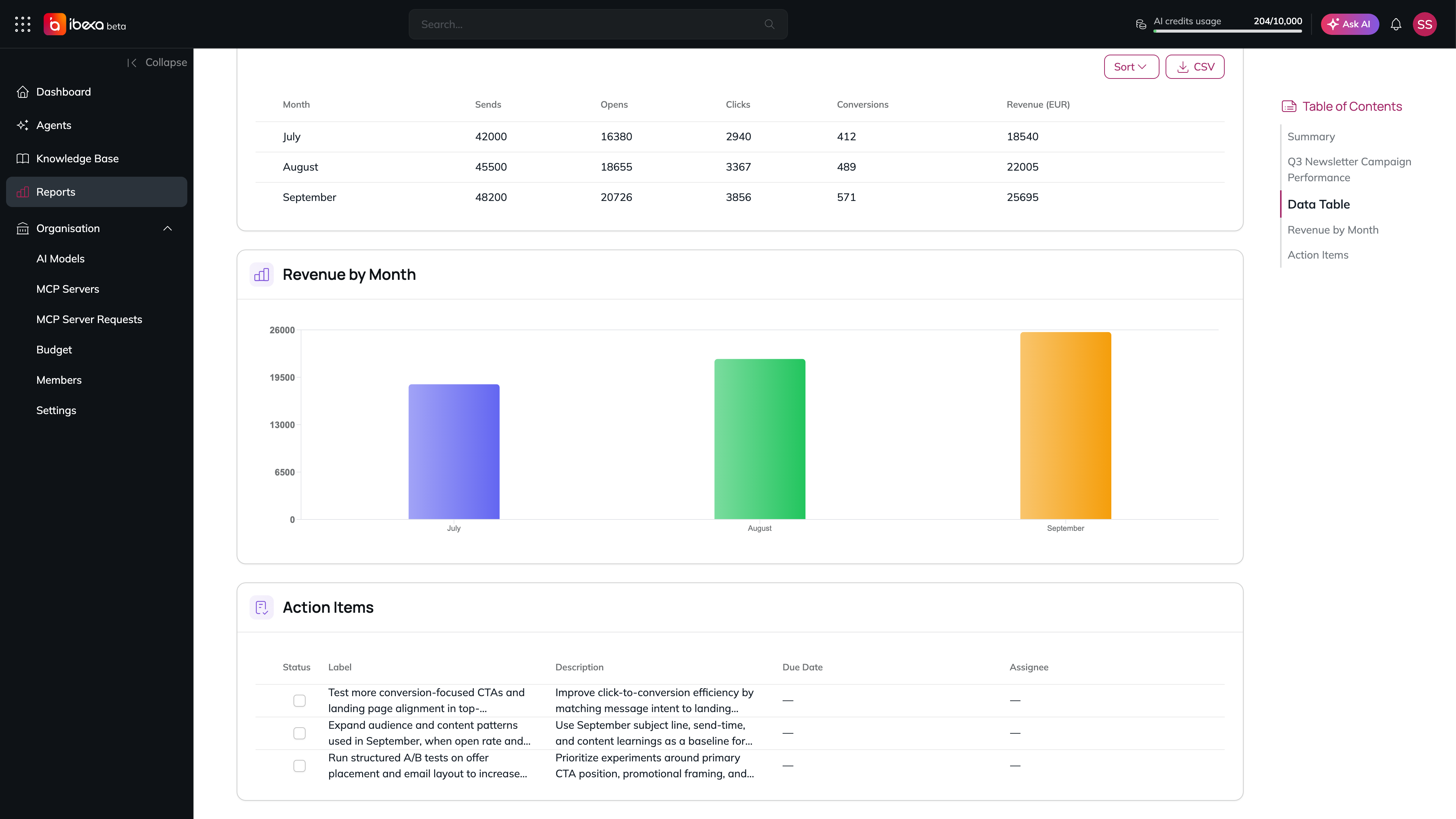Click the Knowledge Base book icon

tap(23, 158)
